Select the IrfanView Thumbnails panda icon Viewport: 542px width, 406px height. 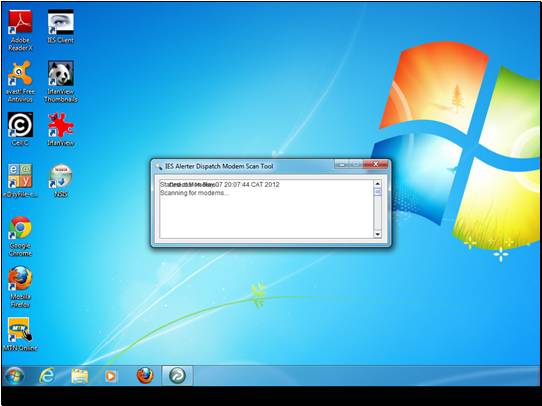(x=60, y=82)
